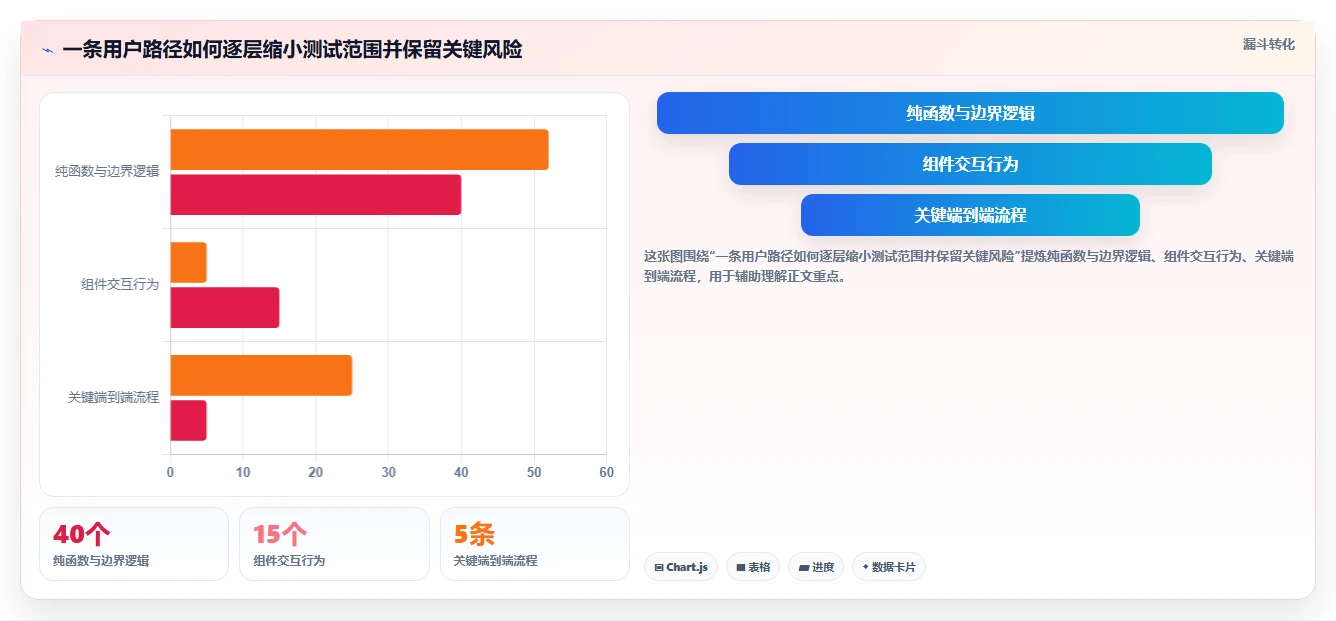1336x621 pixels.
Task: Click the x-axis tick value 60
Action: tap(606, 472)
